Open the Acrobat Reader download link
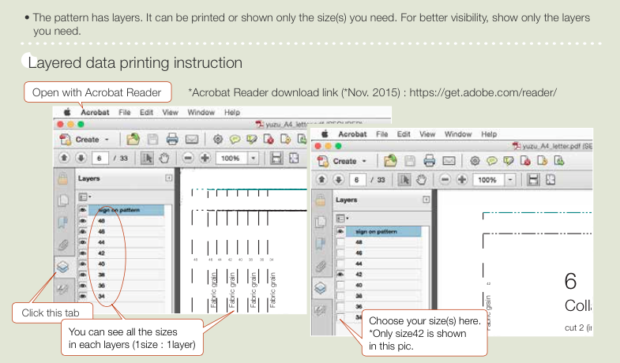 483,93
